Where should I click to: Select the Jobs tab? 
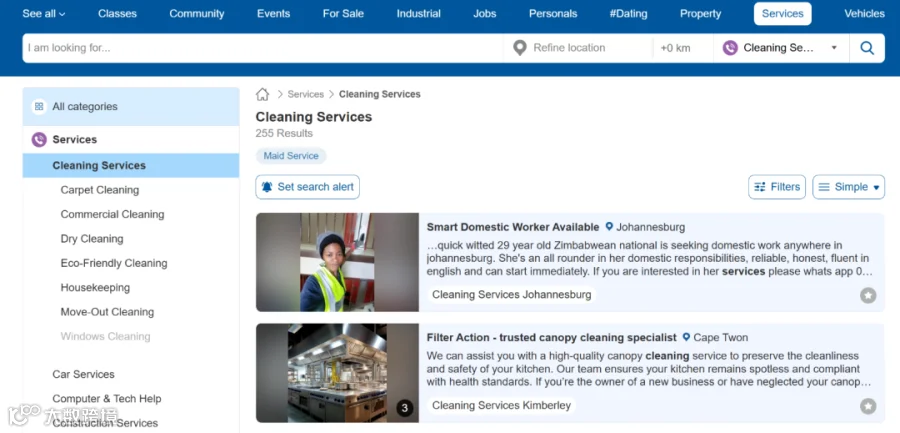click(484, 14)
